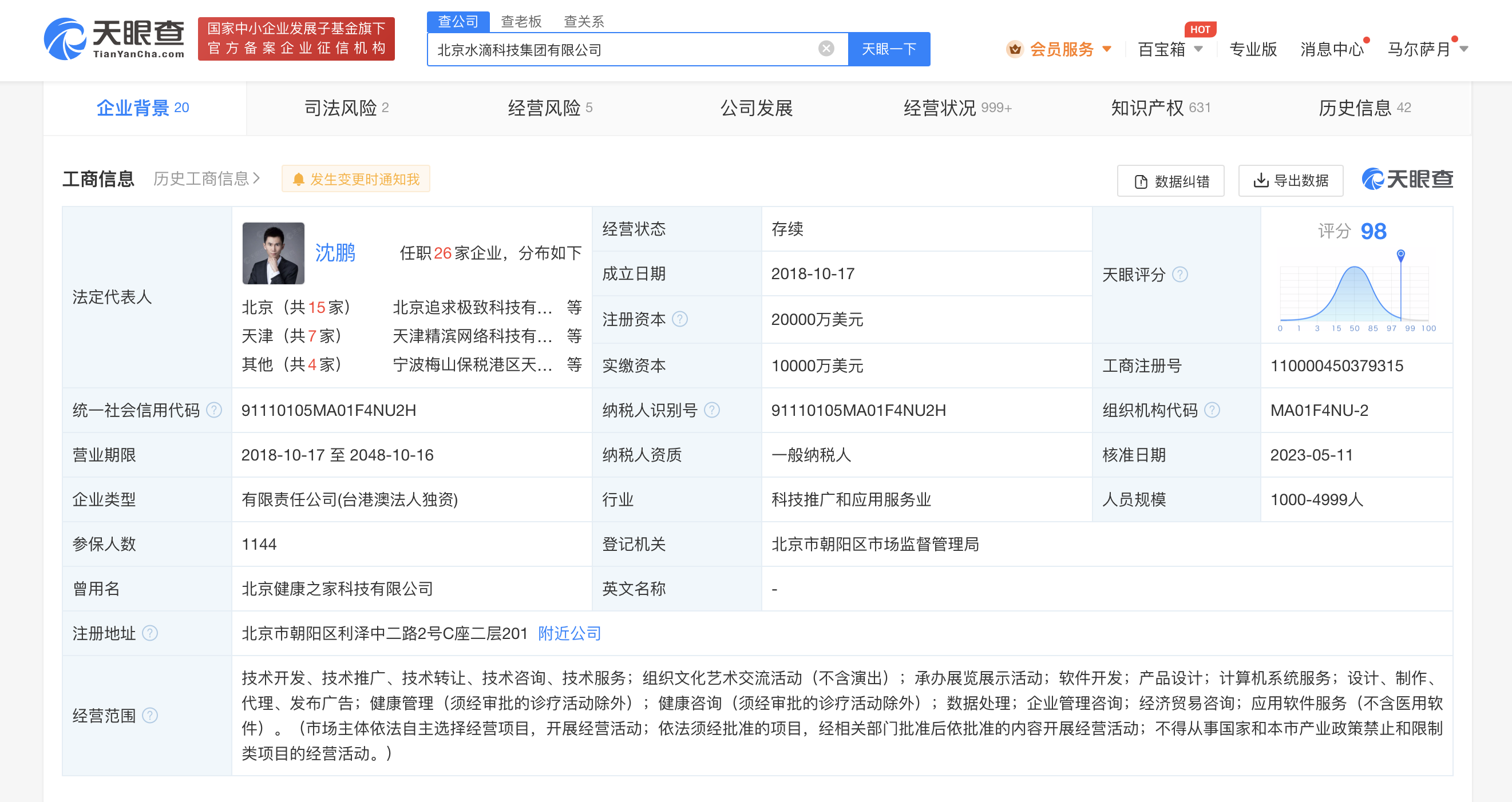Click 发生变更时通知我 notification button
The width and height of the screenshot is (1512, 802).
pos(356,179)
